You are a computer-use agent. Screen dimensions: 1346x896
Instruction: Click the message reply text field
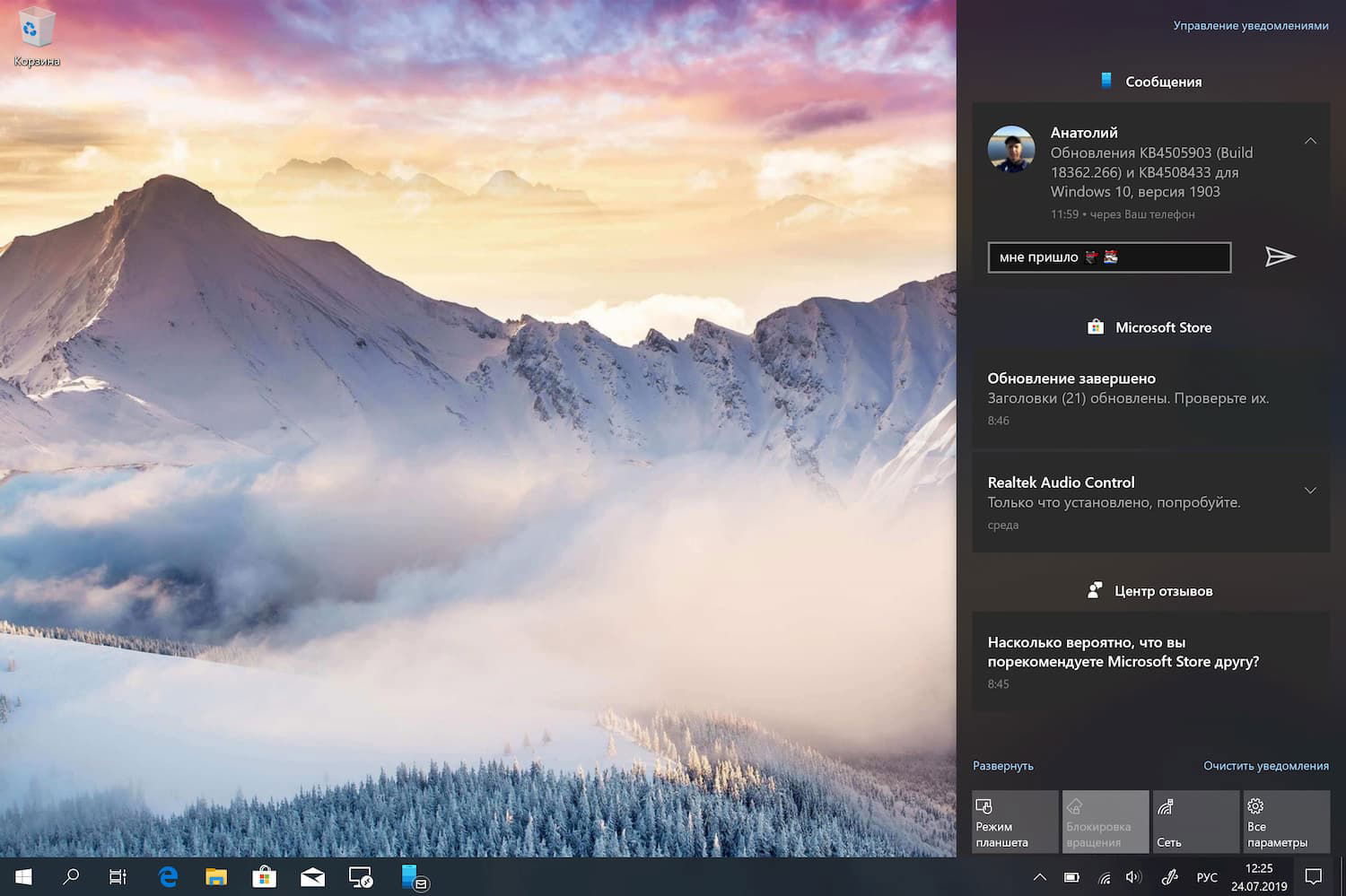click(x=1109, y=257)
